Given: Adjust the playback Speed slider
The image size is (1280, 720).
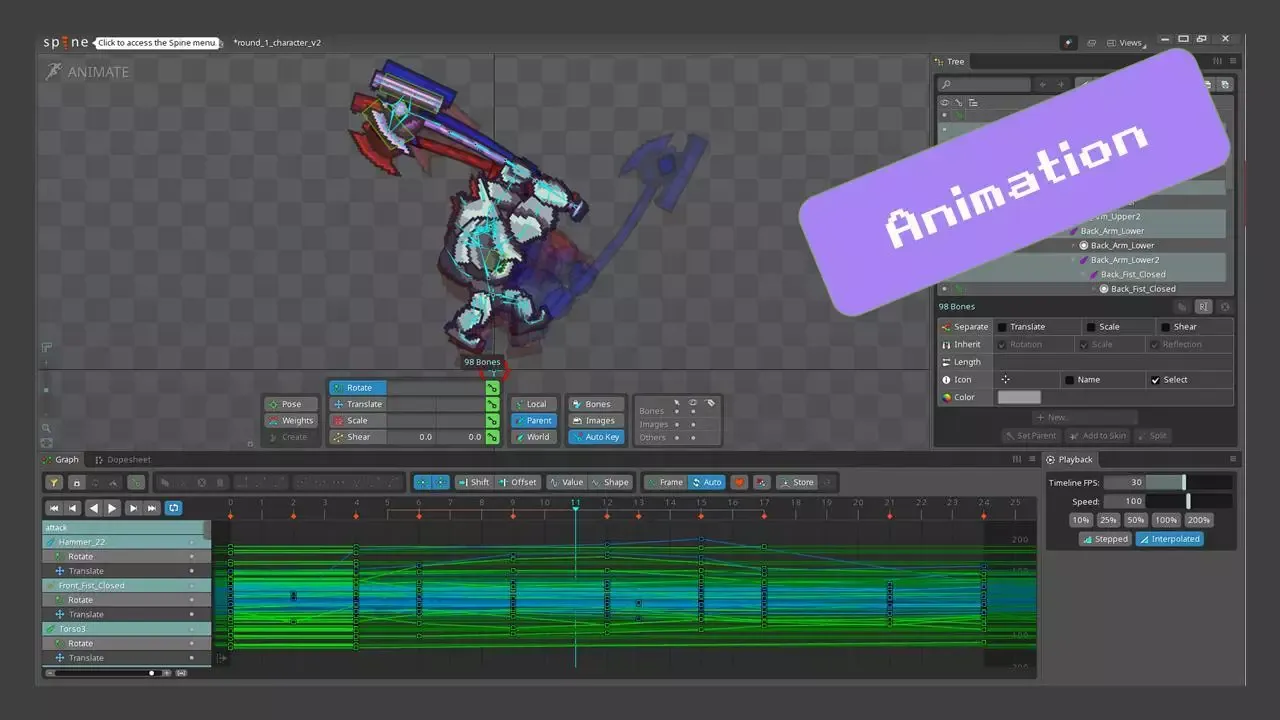Looking at the screenshot, I should 1189,501.
